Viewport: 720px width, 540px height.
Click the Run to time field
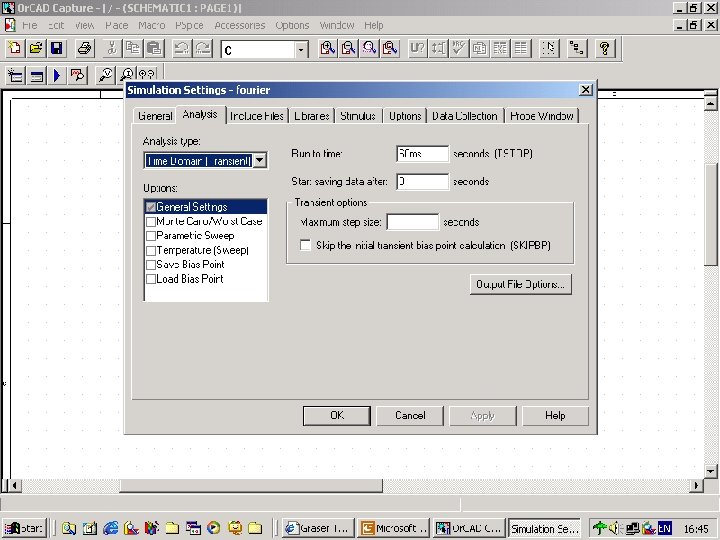(422, 154)
